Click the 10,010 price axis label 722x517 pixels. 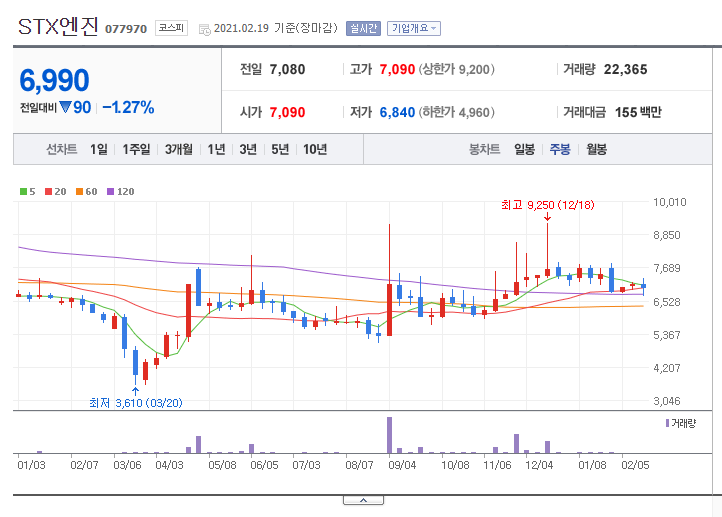[x=670, y=202]
